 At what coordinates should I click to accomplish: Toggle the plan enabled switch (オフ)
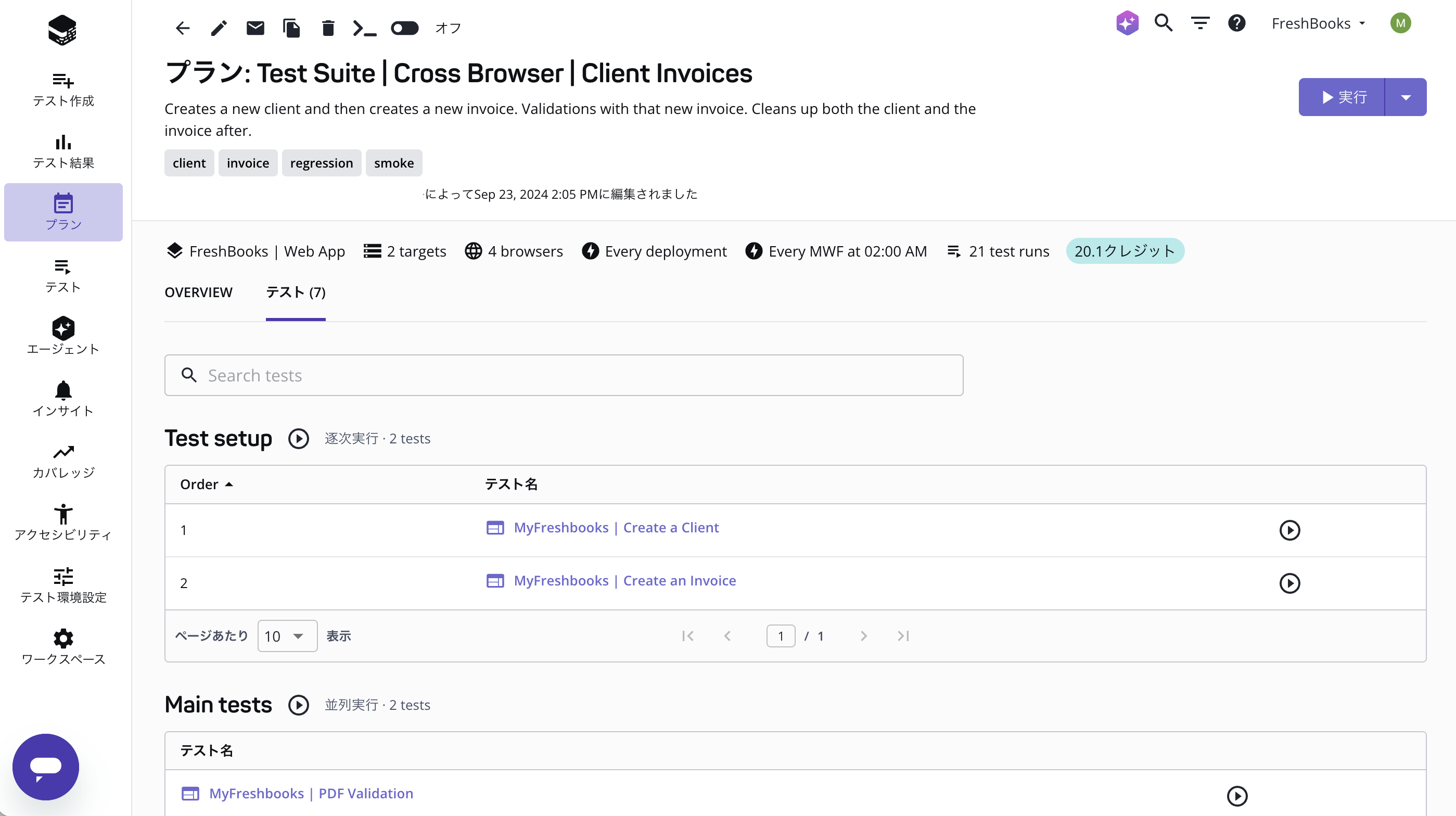405,28
